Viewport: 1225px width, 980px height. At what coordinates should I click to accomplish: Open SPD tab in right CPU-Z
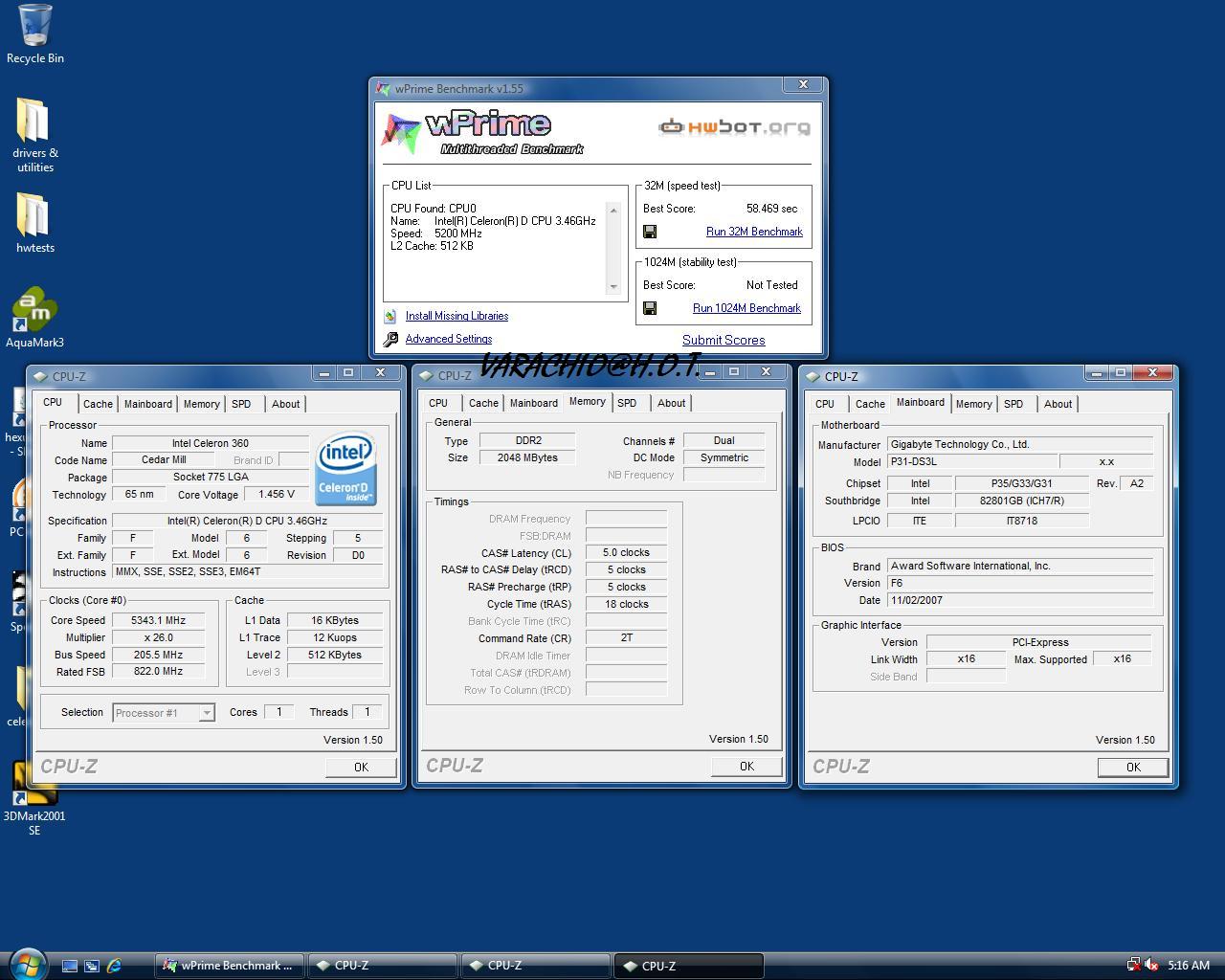1013,404
